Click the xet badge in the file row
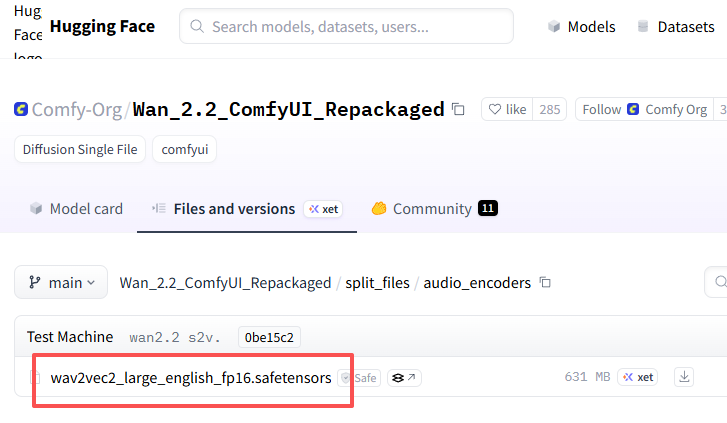 638,377
